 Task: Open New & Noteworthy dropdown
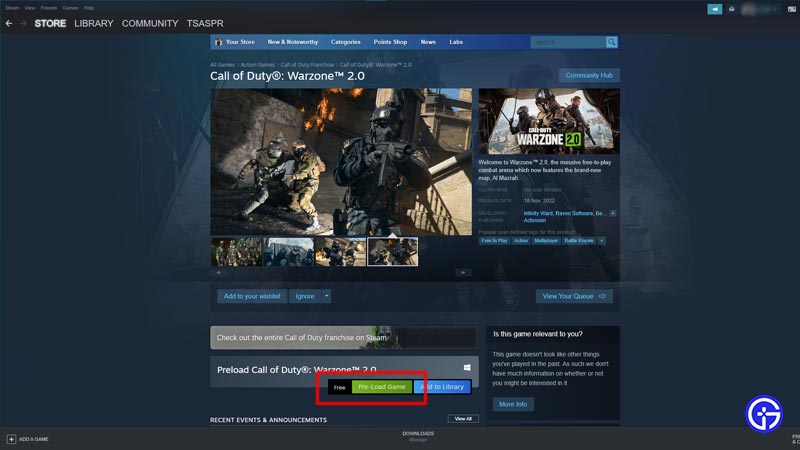click(292, 42)
